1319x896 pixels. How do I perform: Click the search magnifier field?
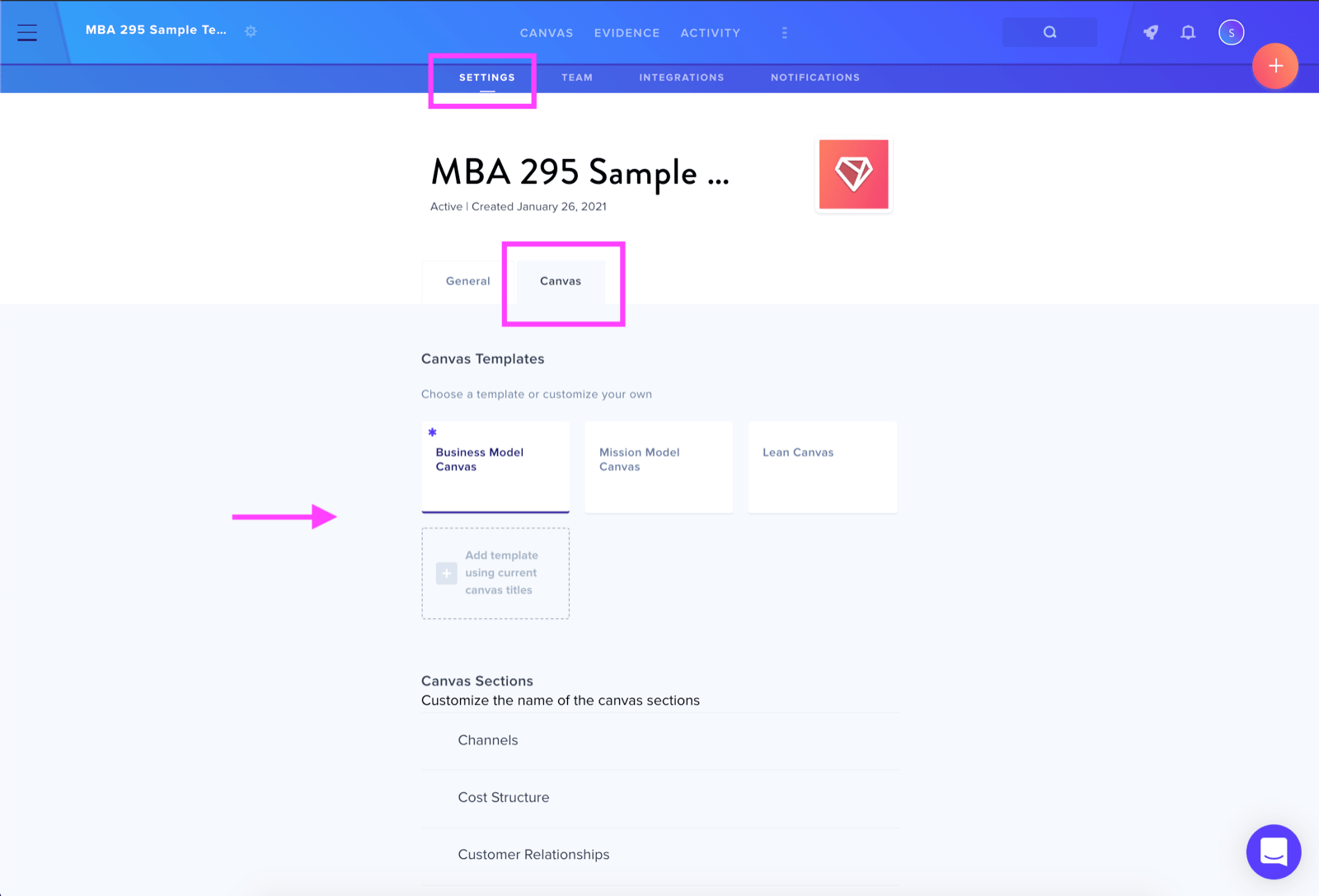pyautogui.click(x=1049, y=32)
